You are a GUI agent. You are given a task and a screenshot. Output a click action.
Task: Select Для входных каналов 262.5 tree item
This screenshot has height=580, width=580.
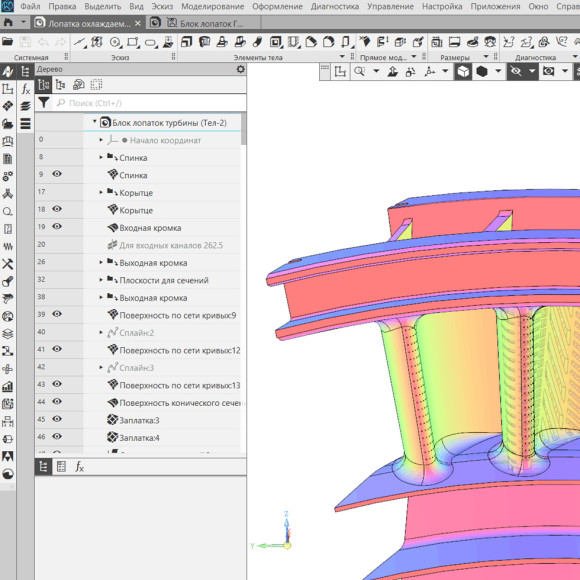click(x=171, y=245)
